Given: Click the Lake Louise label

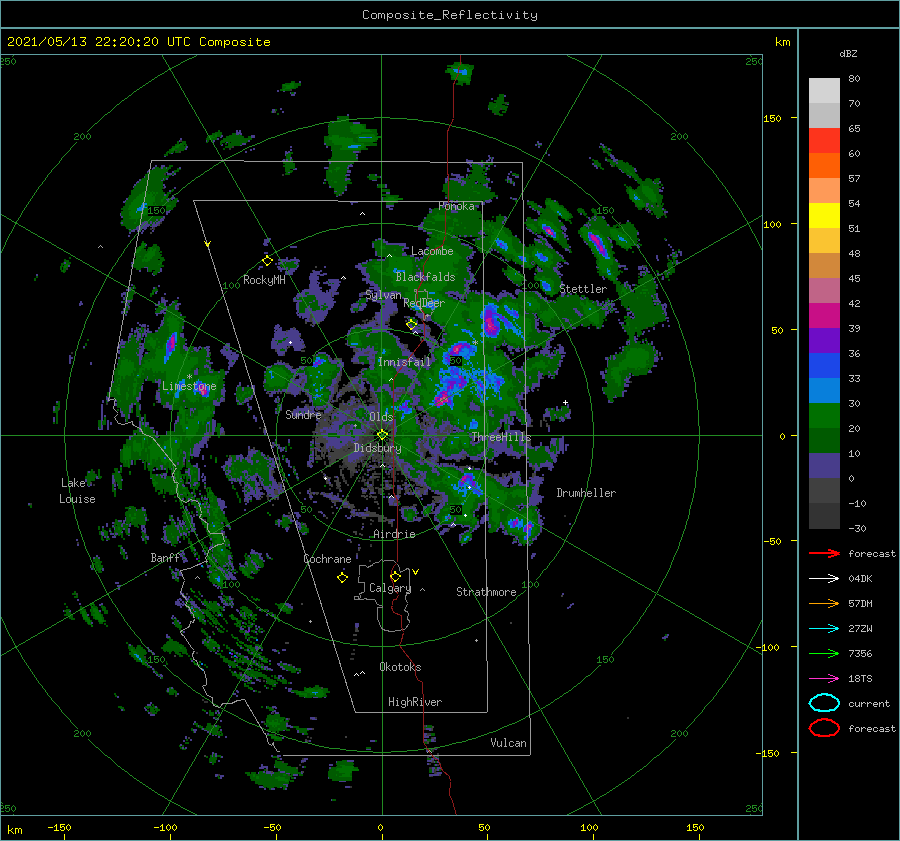Looking at the screenshot, I should pyautogui.click(x=77, y=491).
